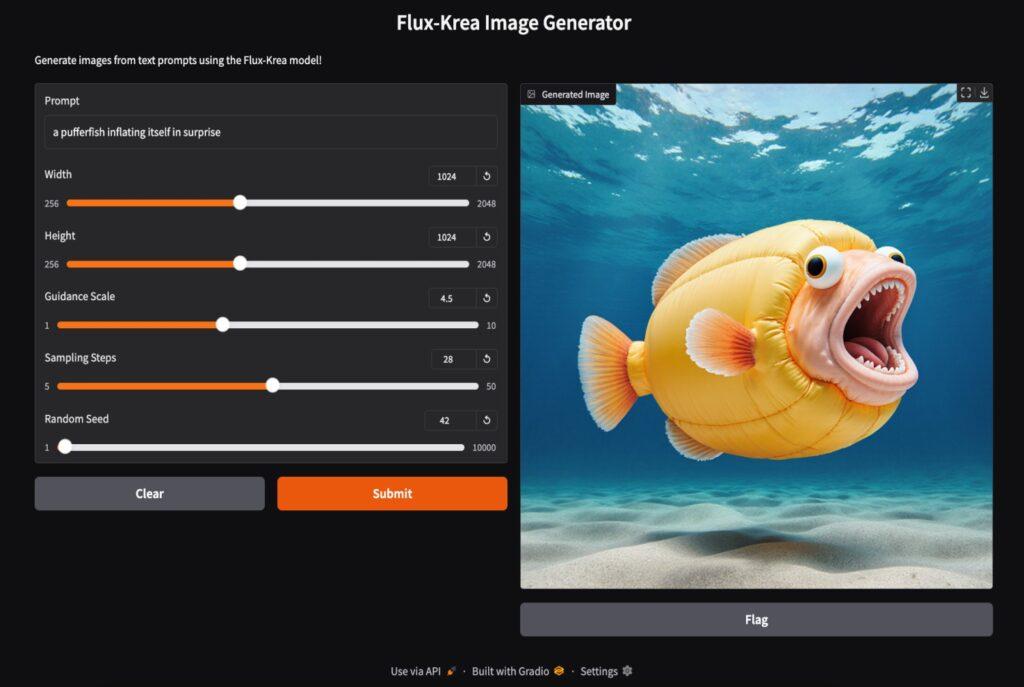
Task: Click the 'Generate images from text prompts' description
Action: coord(178,60)
